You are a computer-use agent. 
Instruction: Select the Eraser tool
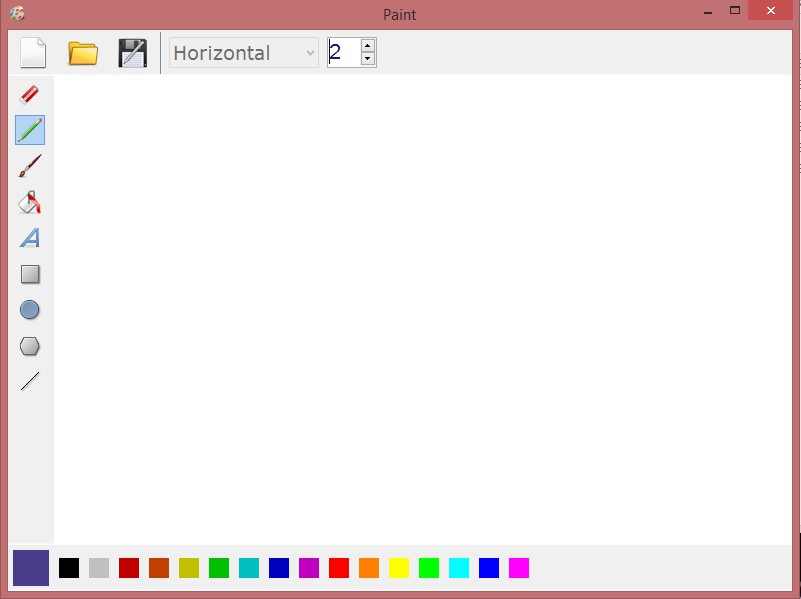[29, 94]
